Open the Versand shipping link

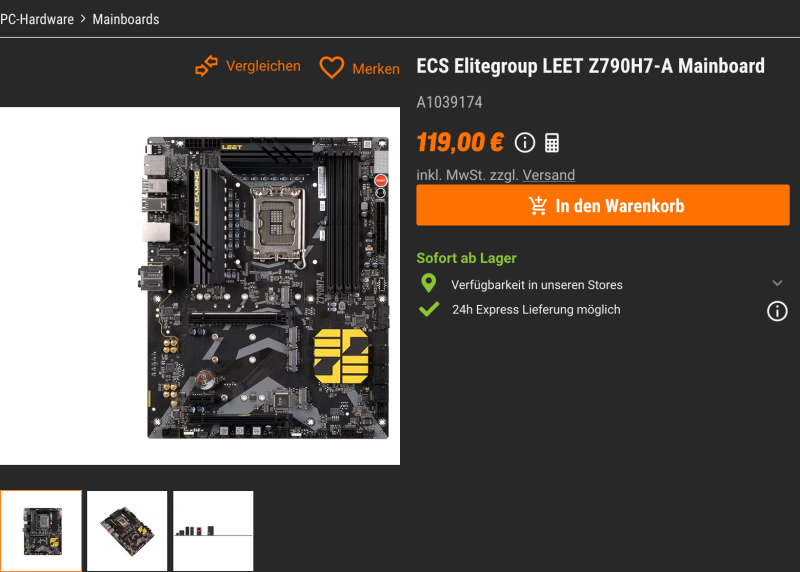pos(548,175)
